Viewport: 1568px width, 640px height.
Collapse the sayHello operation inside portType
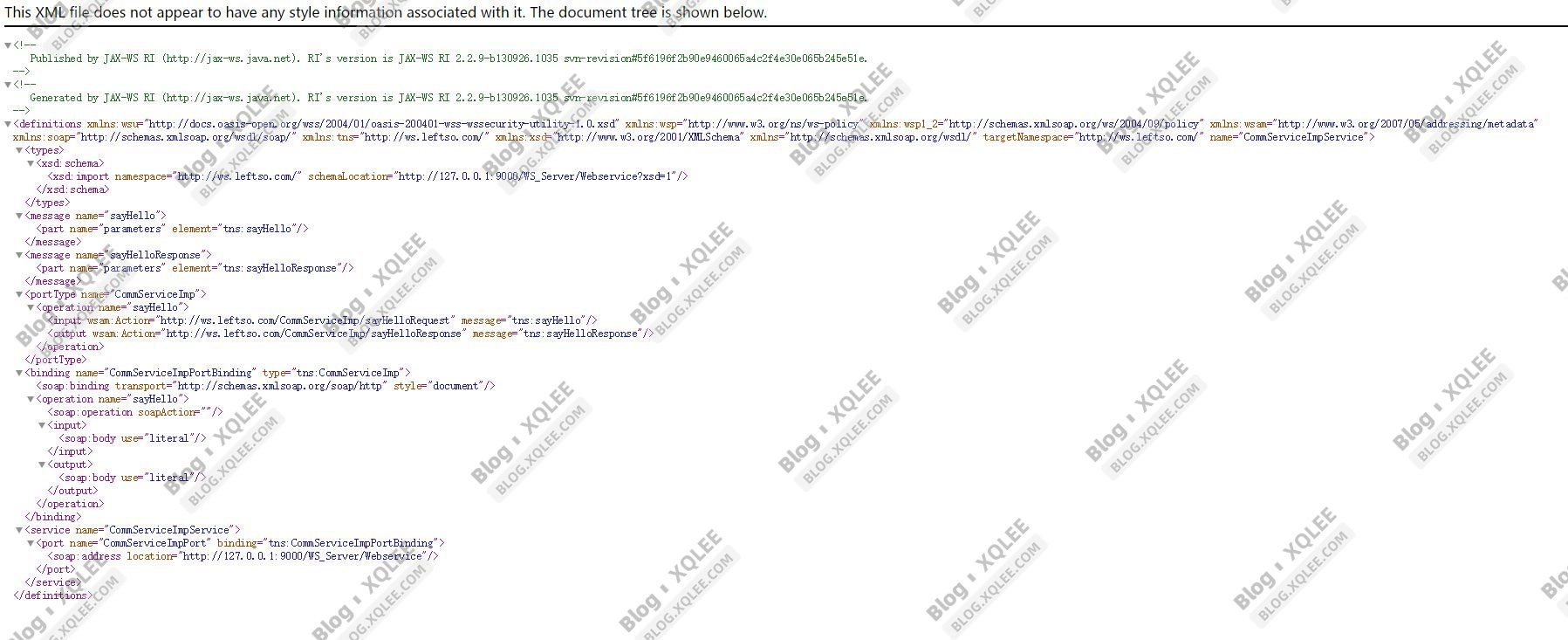31,307
